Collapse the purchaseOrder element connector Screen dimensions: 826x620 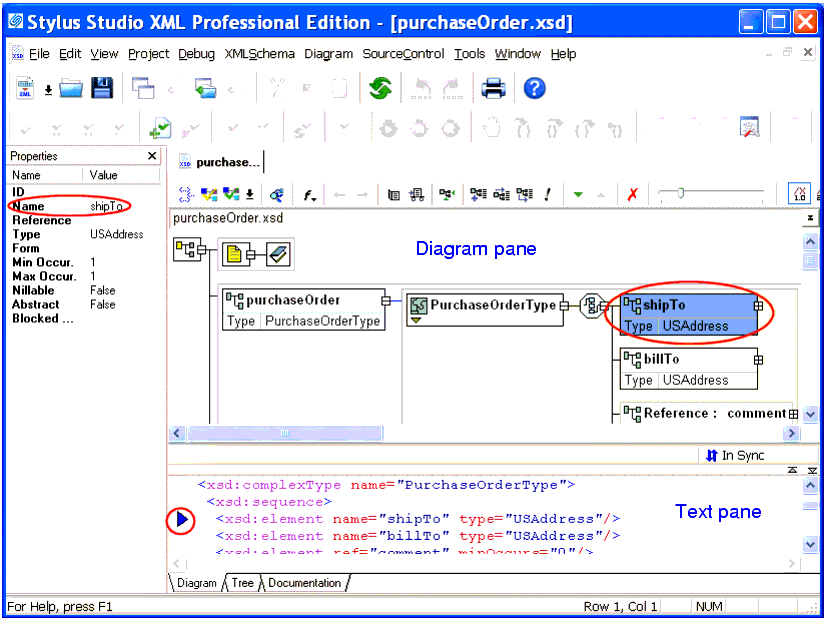[386, 300]
